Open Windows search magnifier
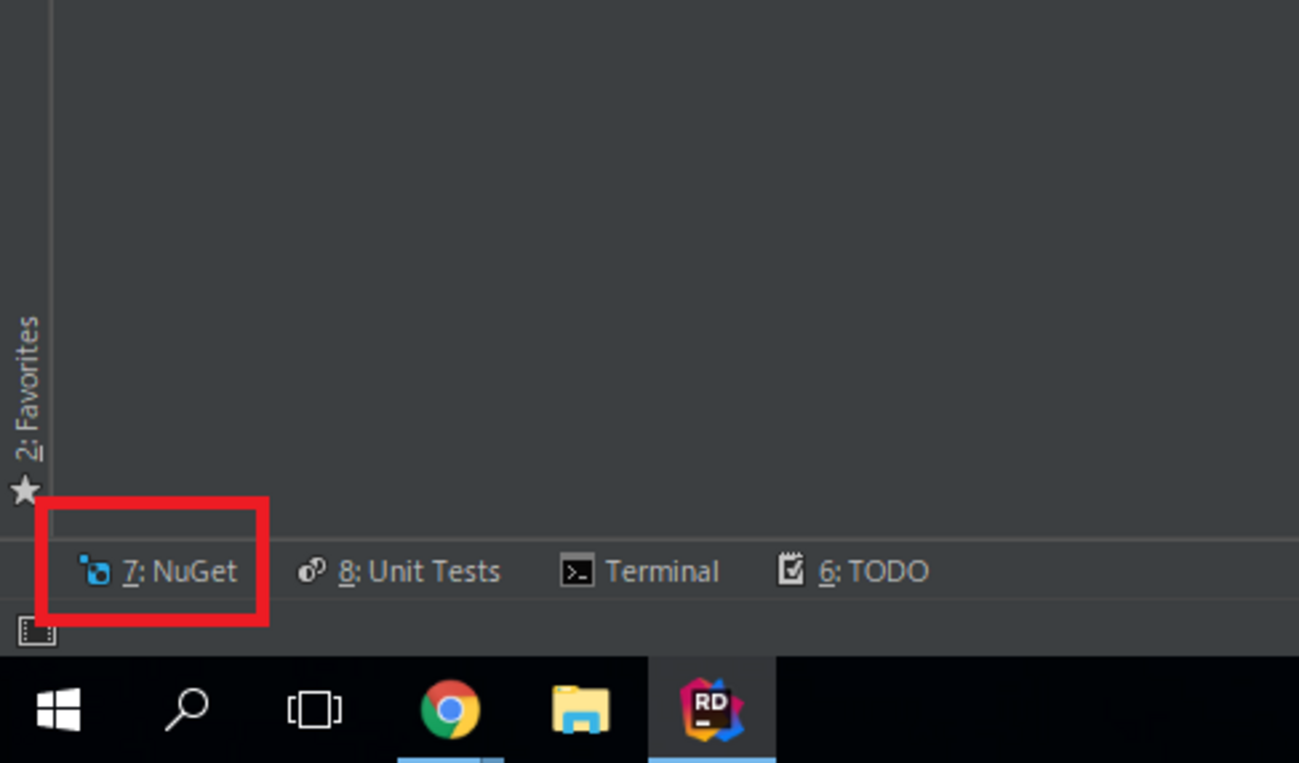Viewport: 1299px width, 763px height. 186,710
